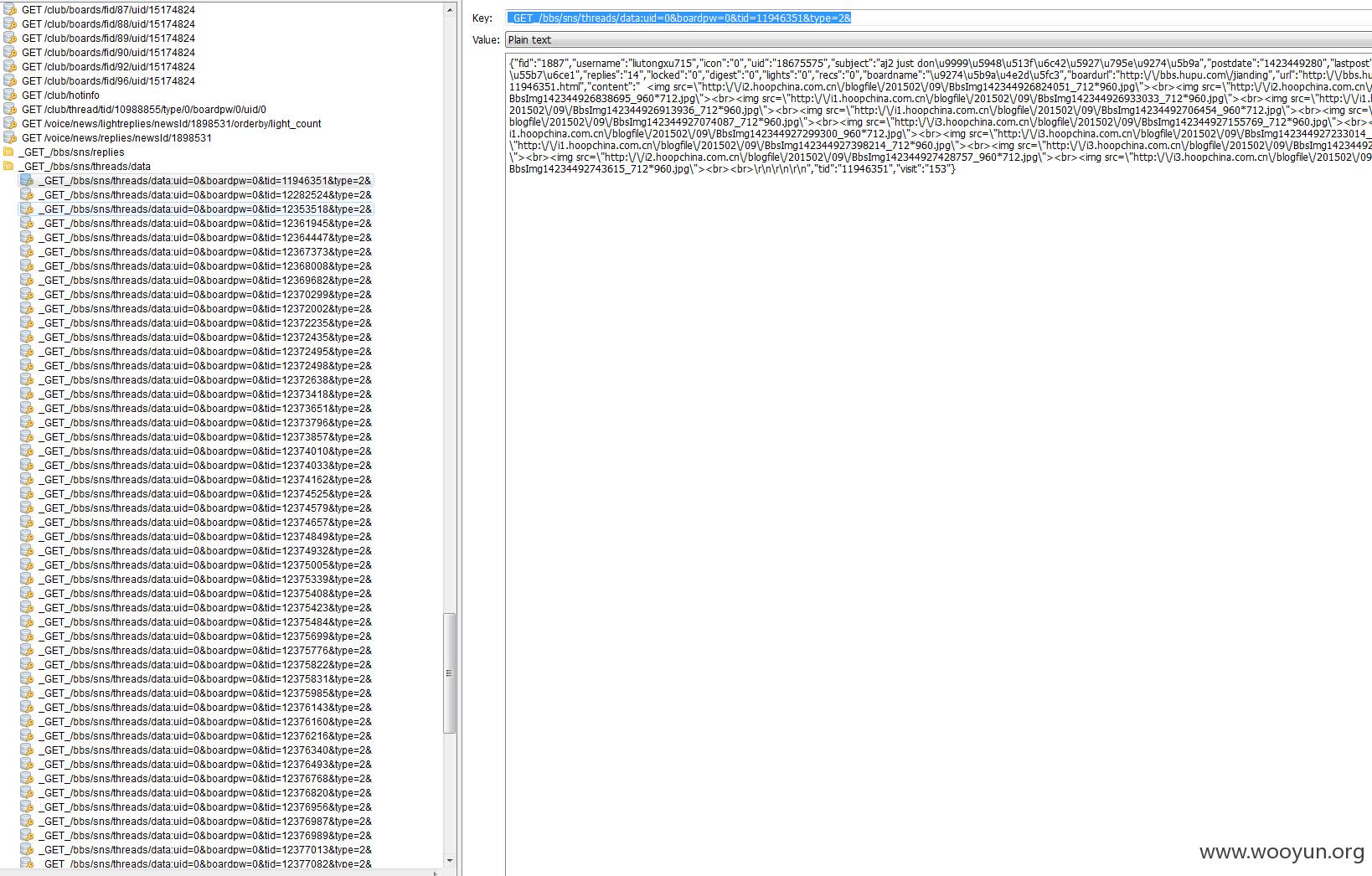Select key with tid=12375985
The height and width of the screenshot is (876, 1372).
(205, 693)
